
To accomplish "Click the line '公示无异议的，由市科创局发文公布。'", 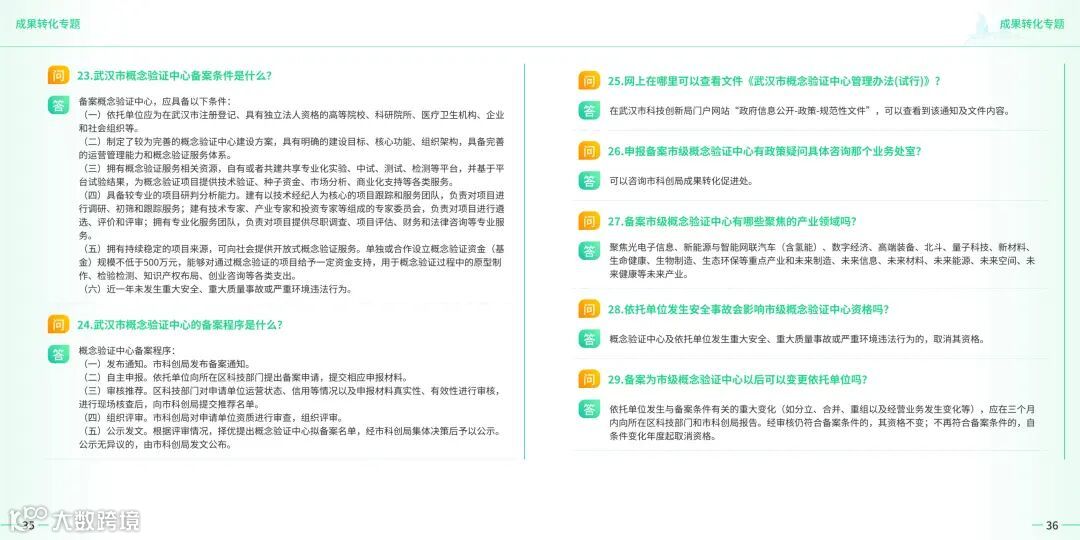I will 155,444.
